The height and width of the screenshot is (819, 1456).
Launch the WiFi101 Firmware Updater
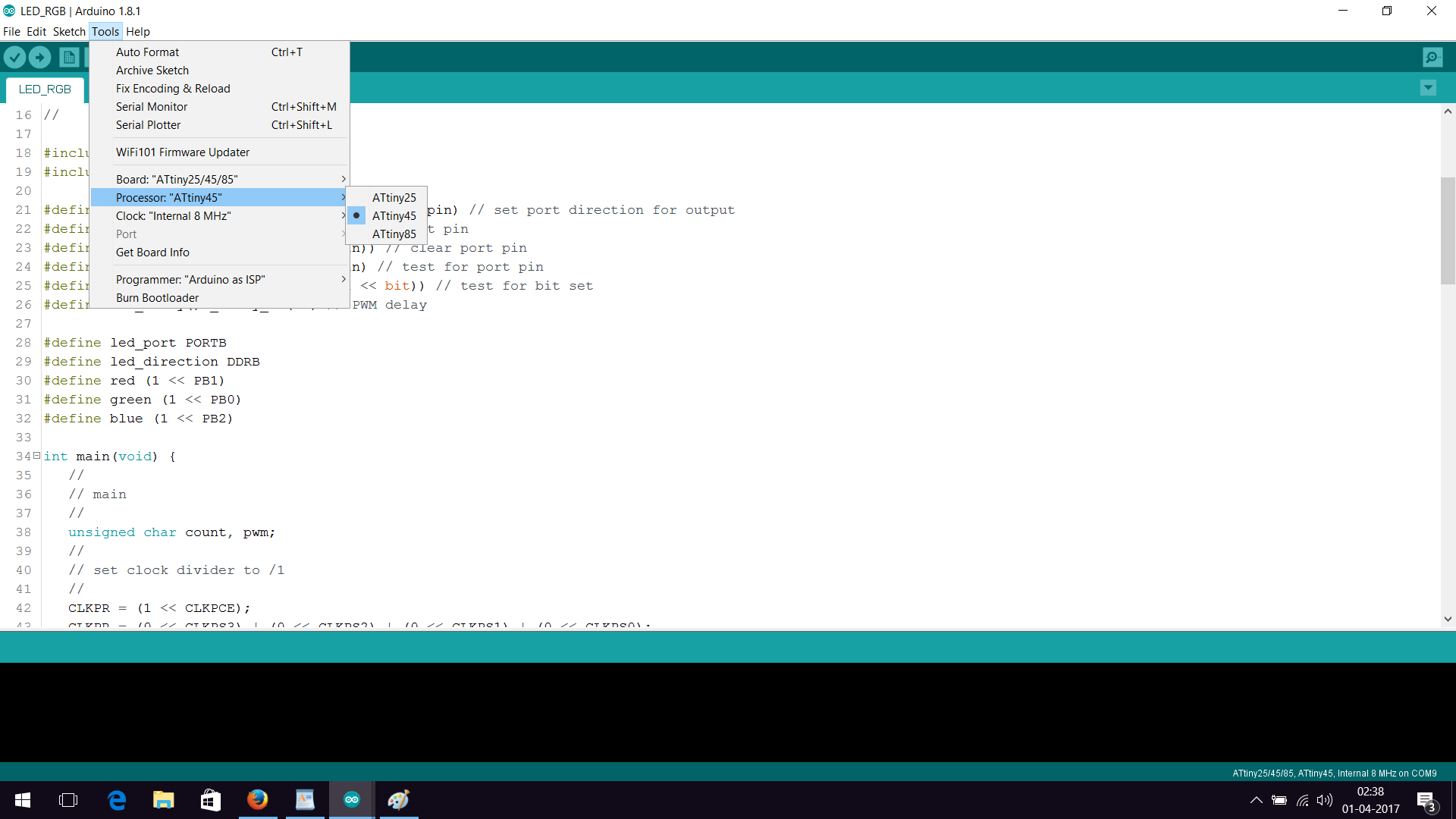(219, 152)
